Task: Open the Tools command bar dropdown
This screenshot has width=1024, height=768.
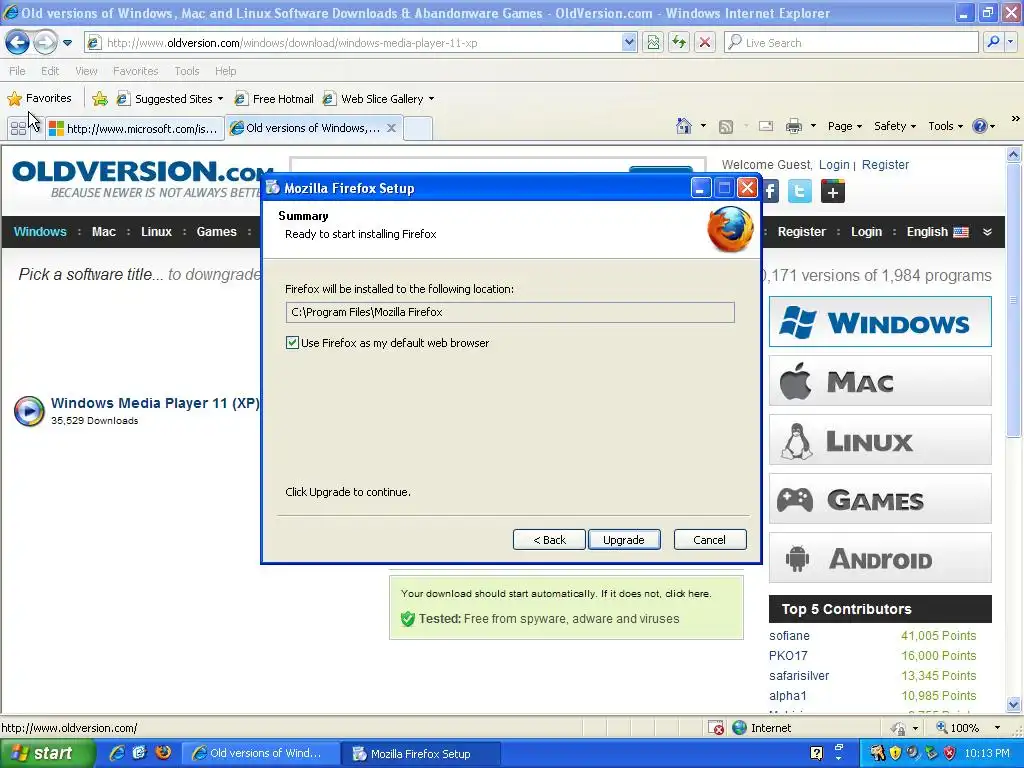Action: 946,126
